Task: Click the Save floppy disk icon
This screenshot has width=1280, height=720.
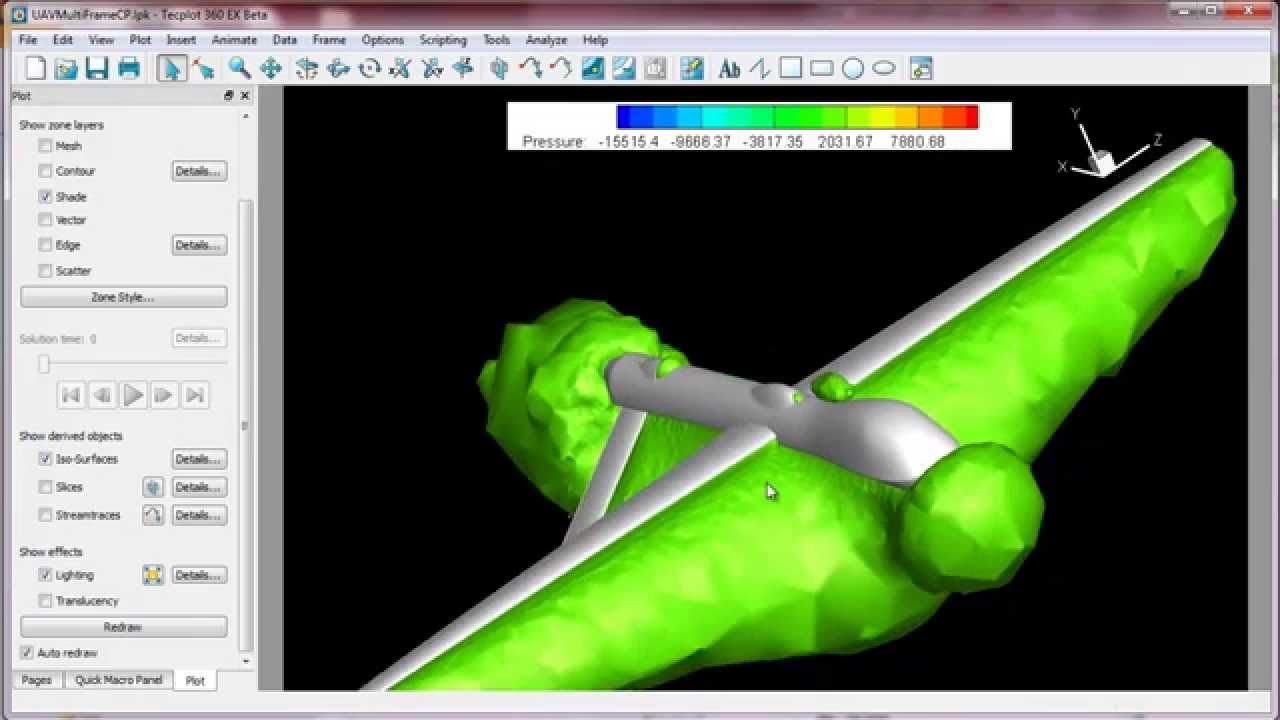Action: pyautogui.click(x=97, y=68)
